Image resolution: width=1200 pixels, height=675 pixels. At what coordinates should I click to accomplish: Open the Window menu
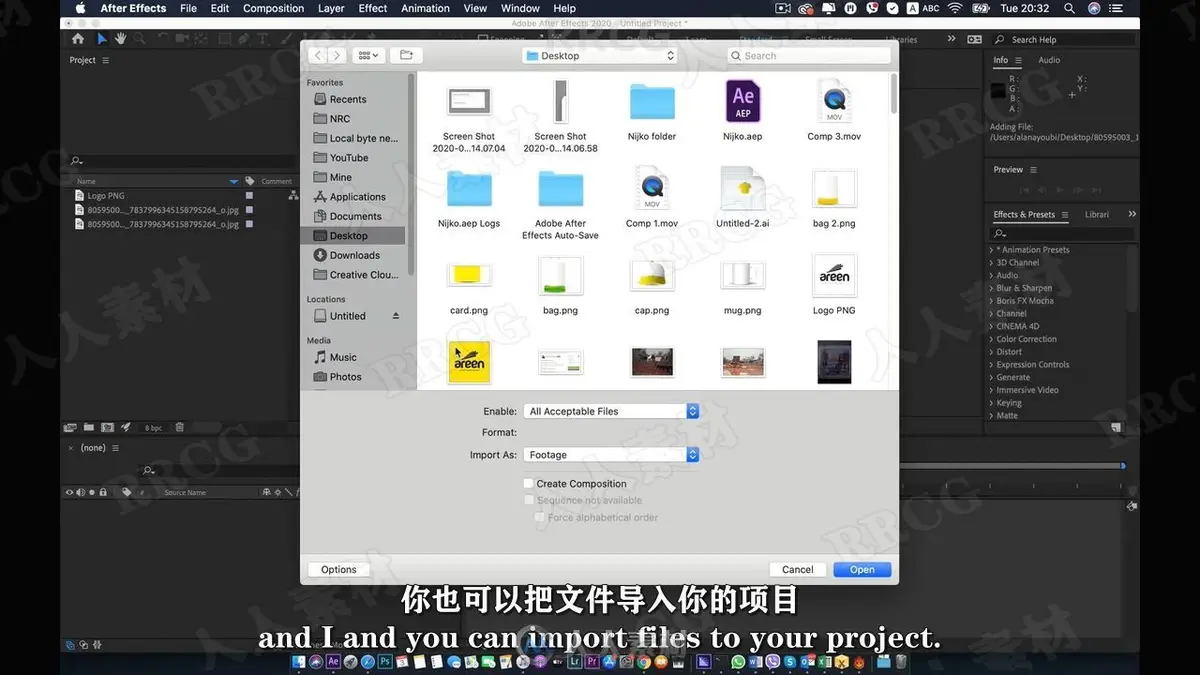point(520,8)
